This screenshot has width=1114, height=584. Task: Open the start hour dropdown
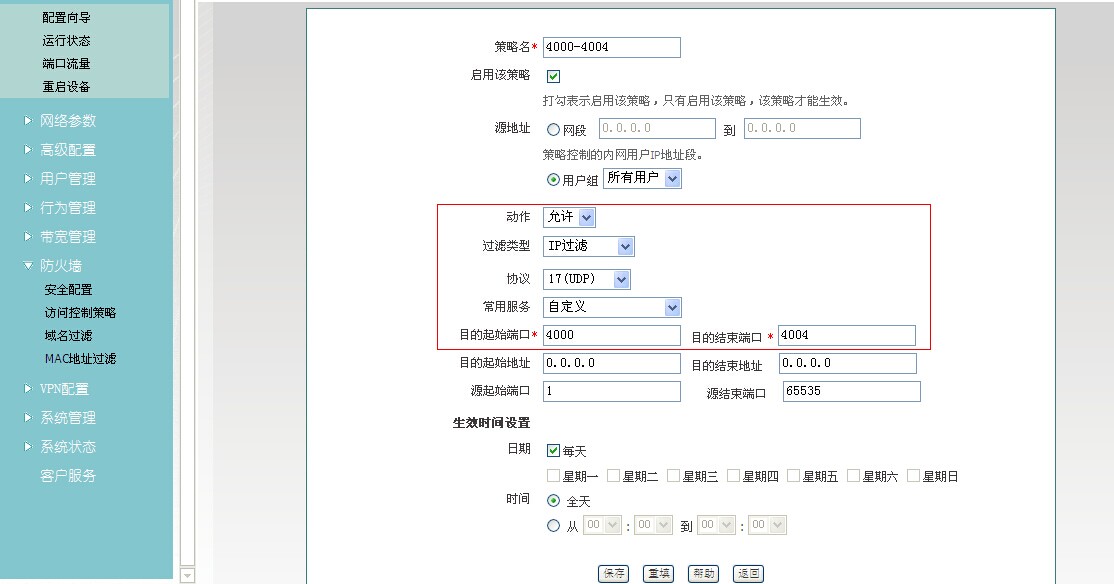(602, 525)
